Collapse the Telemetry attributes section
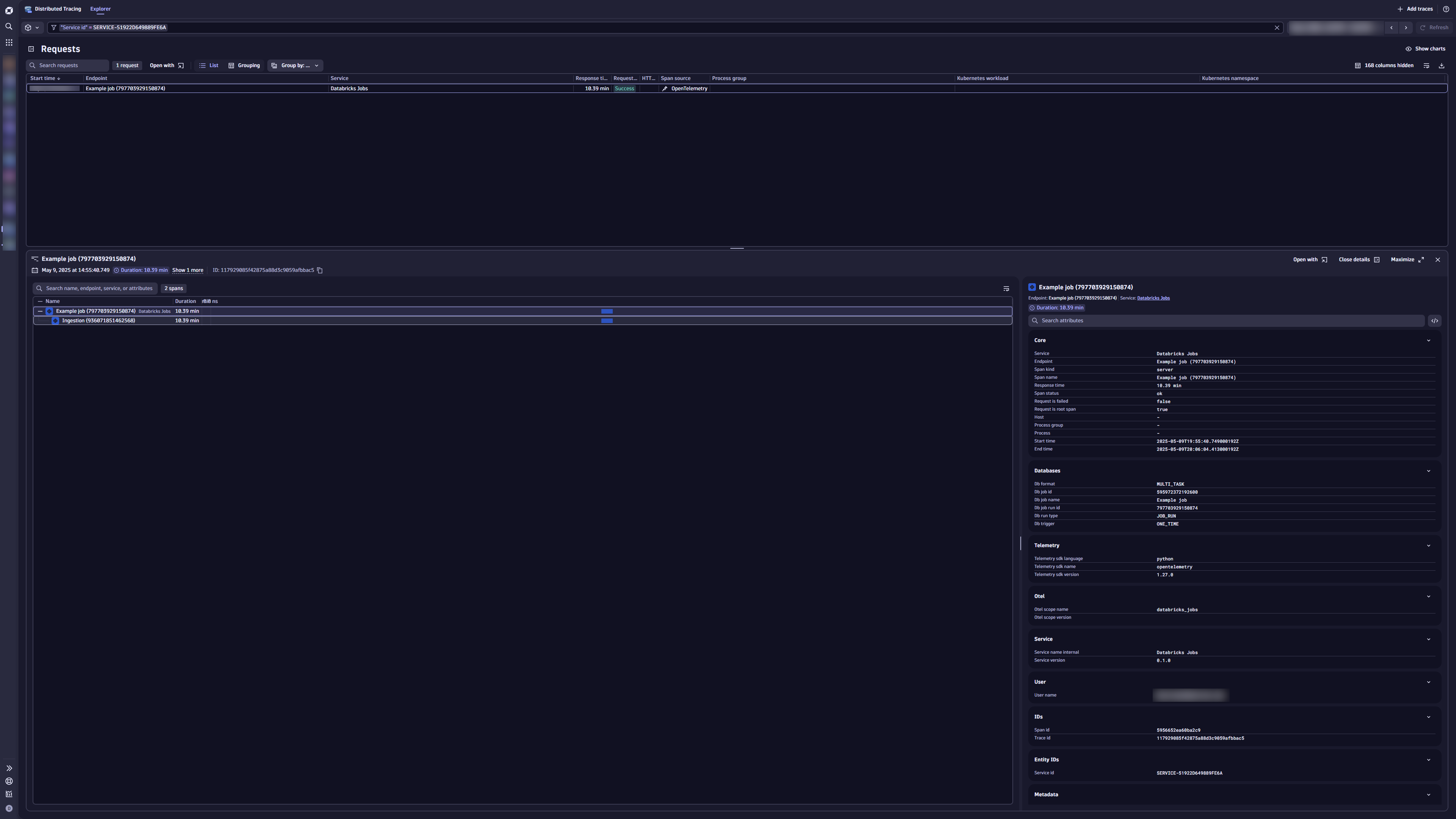 point(1429,546)
